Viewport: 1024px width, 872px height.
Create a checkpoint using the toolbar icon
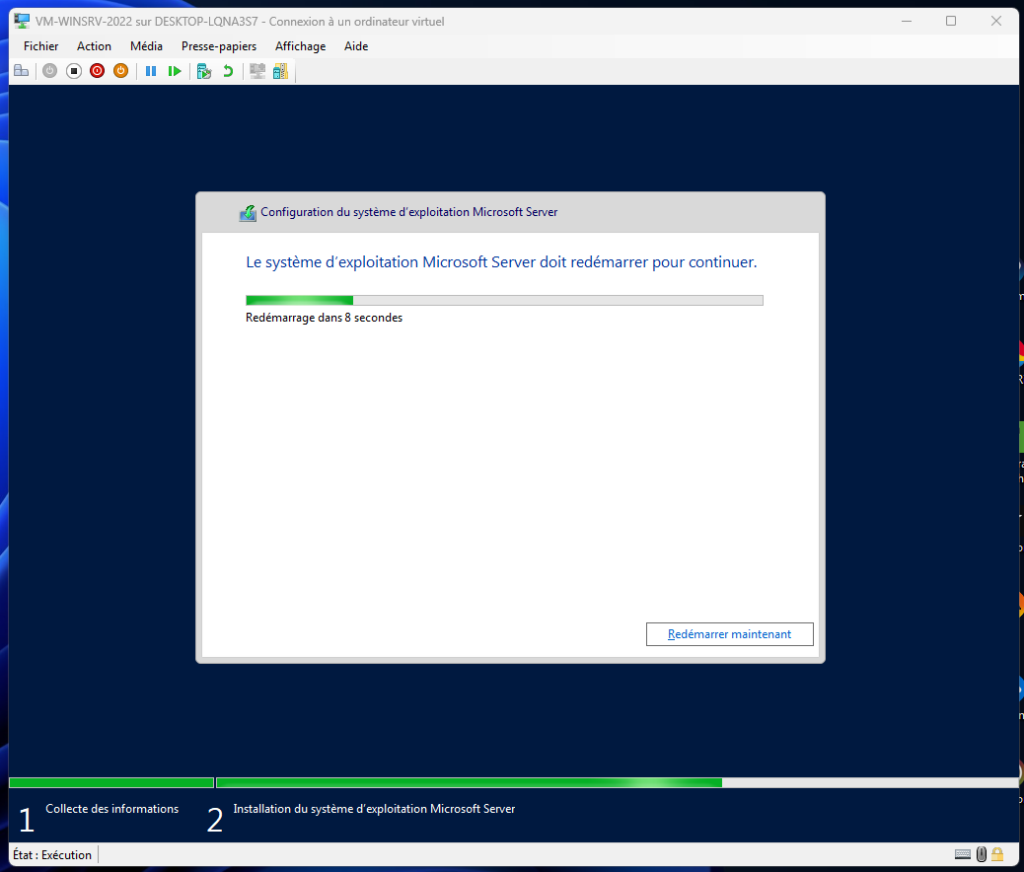(x=204, y=71)
